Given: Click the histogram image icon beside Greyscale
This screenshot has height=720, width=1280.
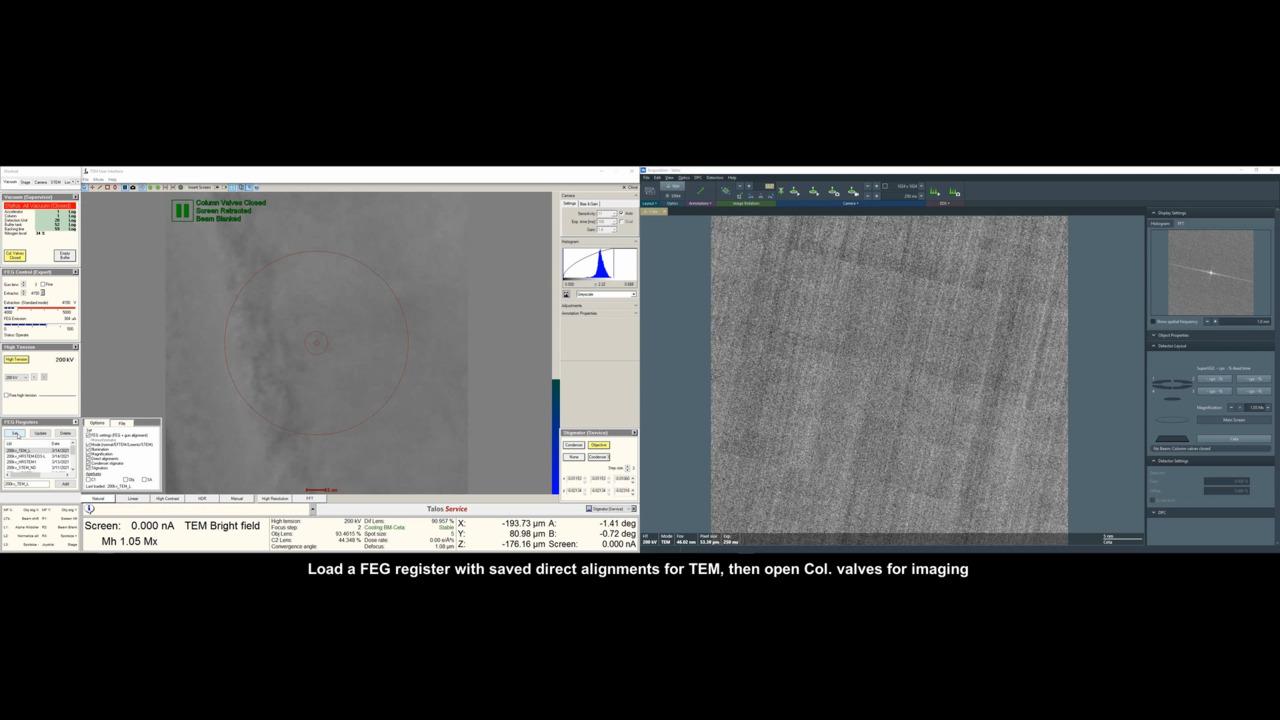Looking at the screenshot, I should [566, 294].
